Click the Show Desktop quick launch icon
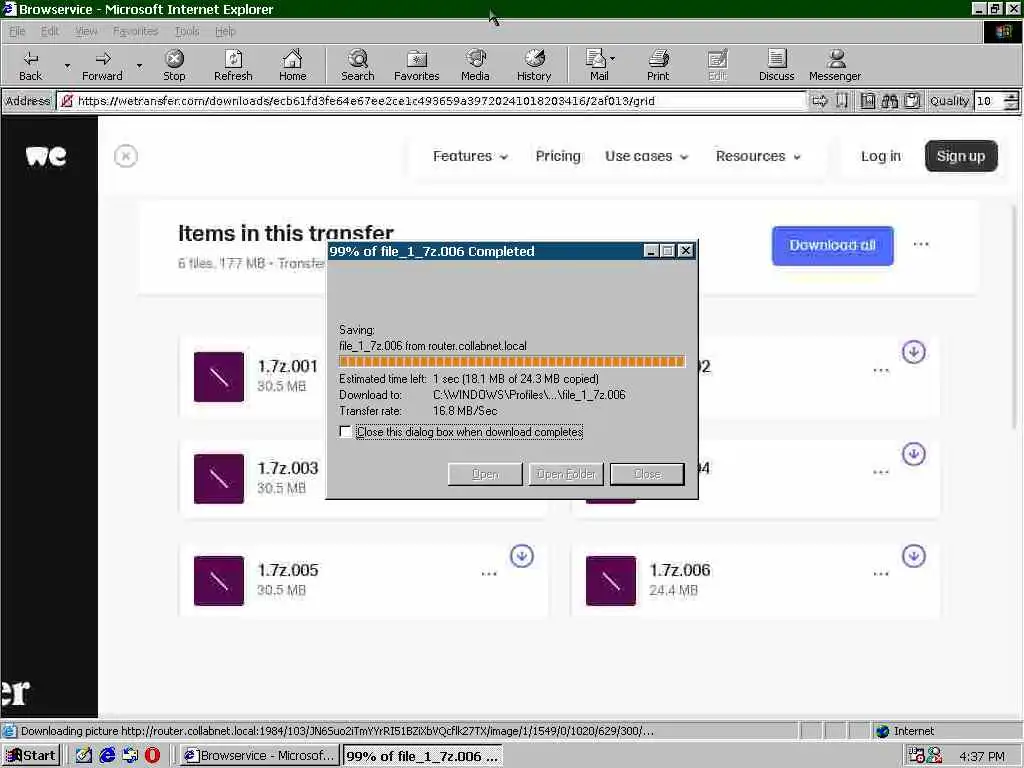The width and height of the screenshot is (1024, 768). [84, 756]
